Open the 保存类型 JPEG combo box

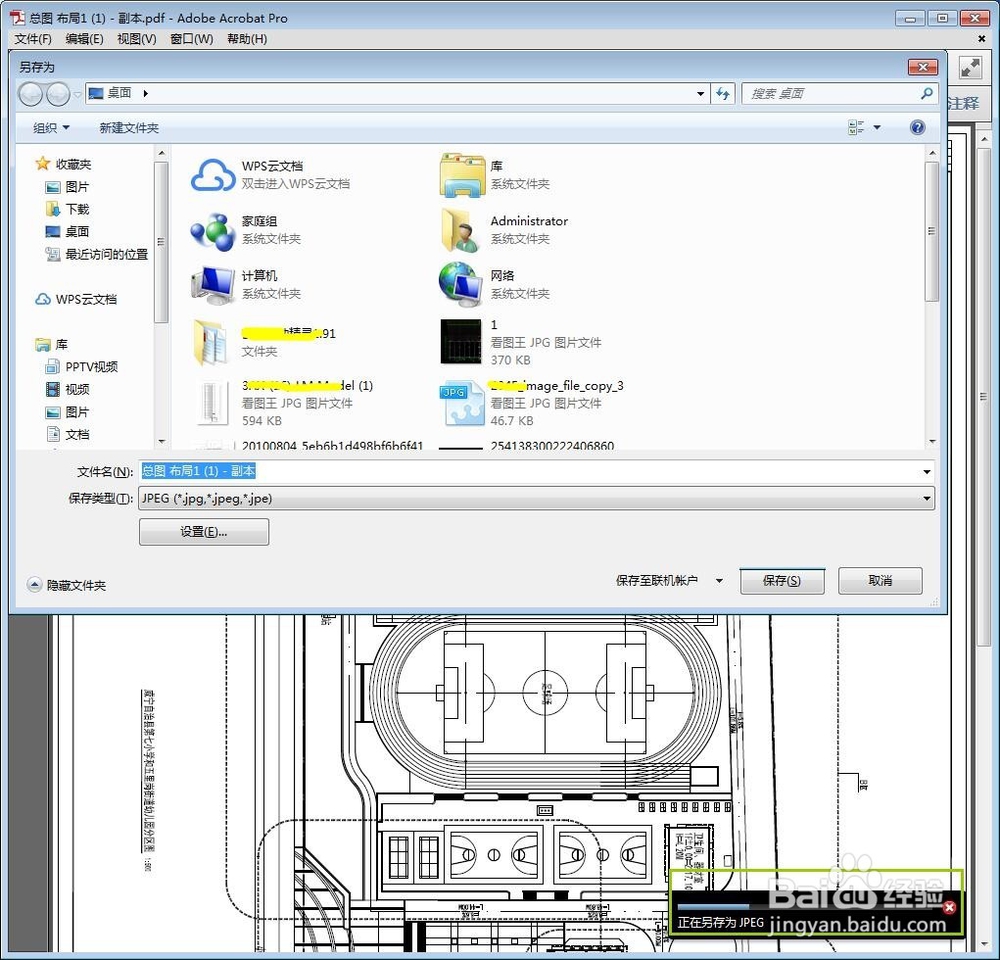[536, 498]
